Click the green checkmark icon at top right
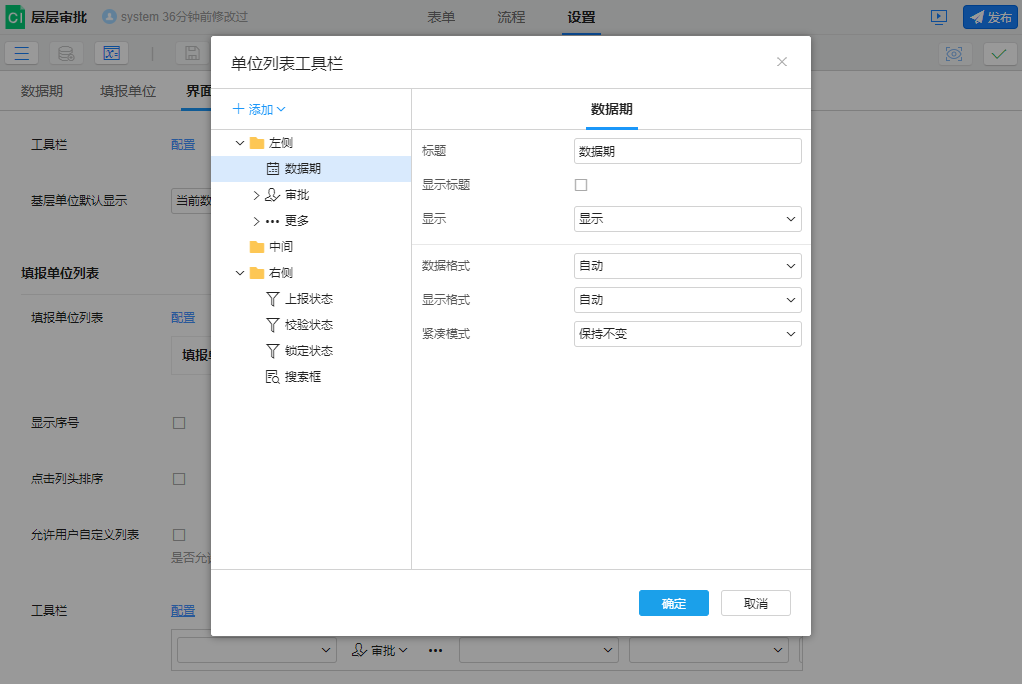The width and height of the screenshot is (1022, 684). pos(997,53)
